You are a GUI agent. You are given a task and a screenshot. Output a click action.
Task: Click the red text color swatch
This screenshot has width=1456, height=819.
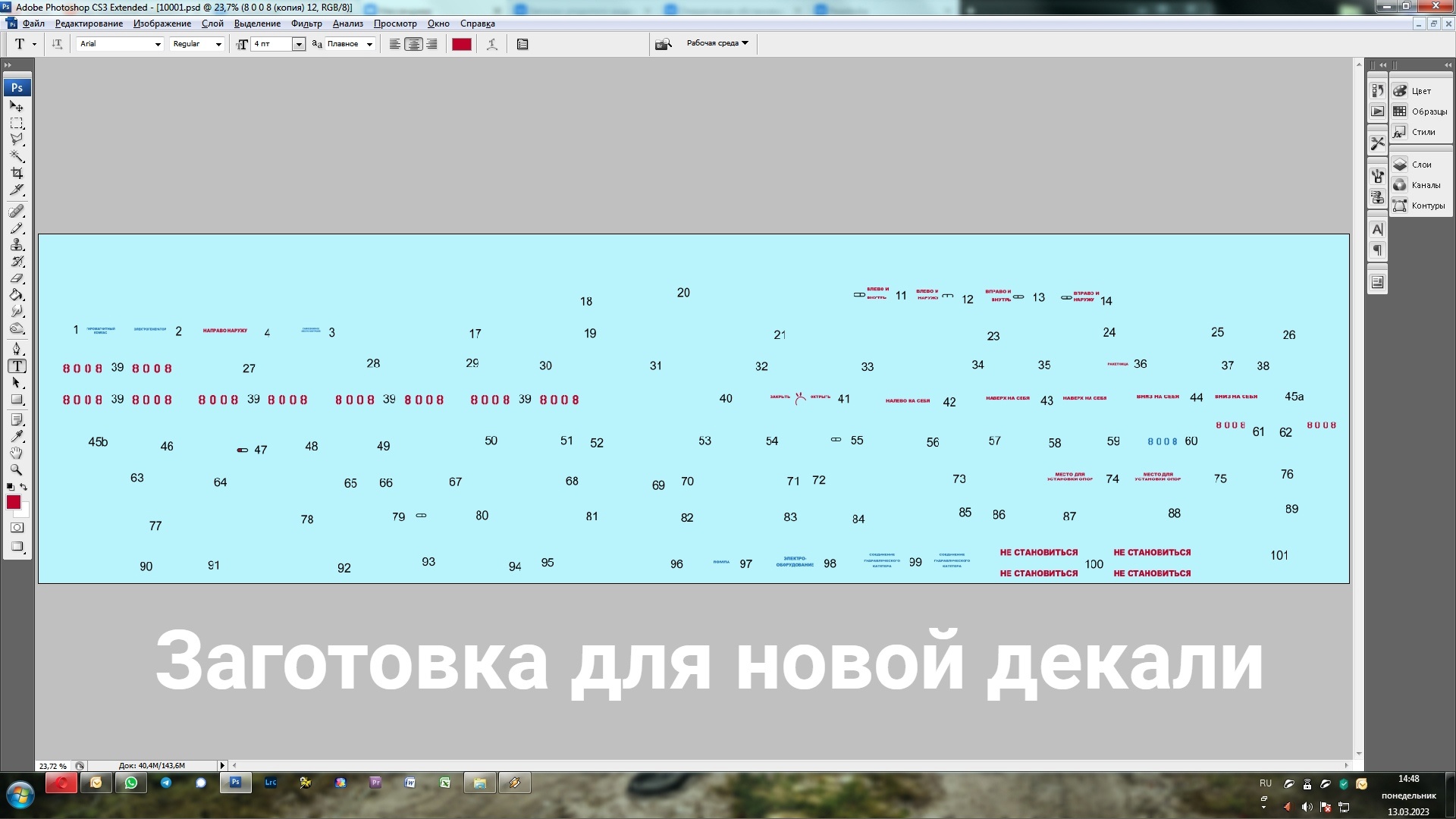(462, 44)
